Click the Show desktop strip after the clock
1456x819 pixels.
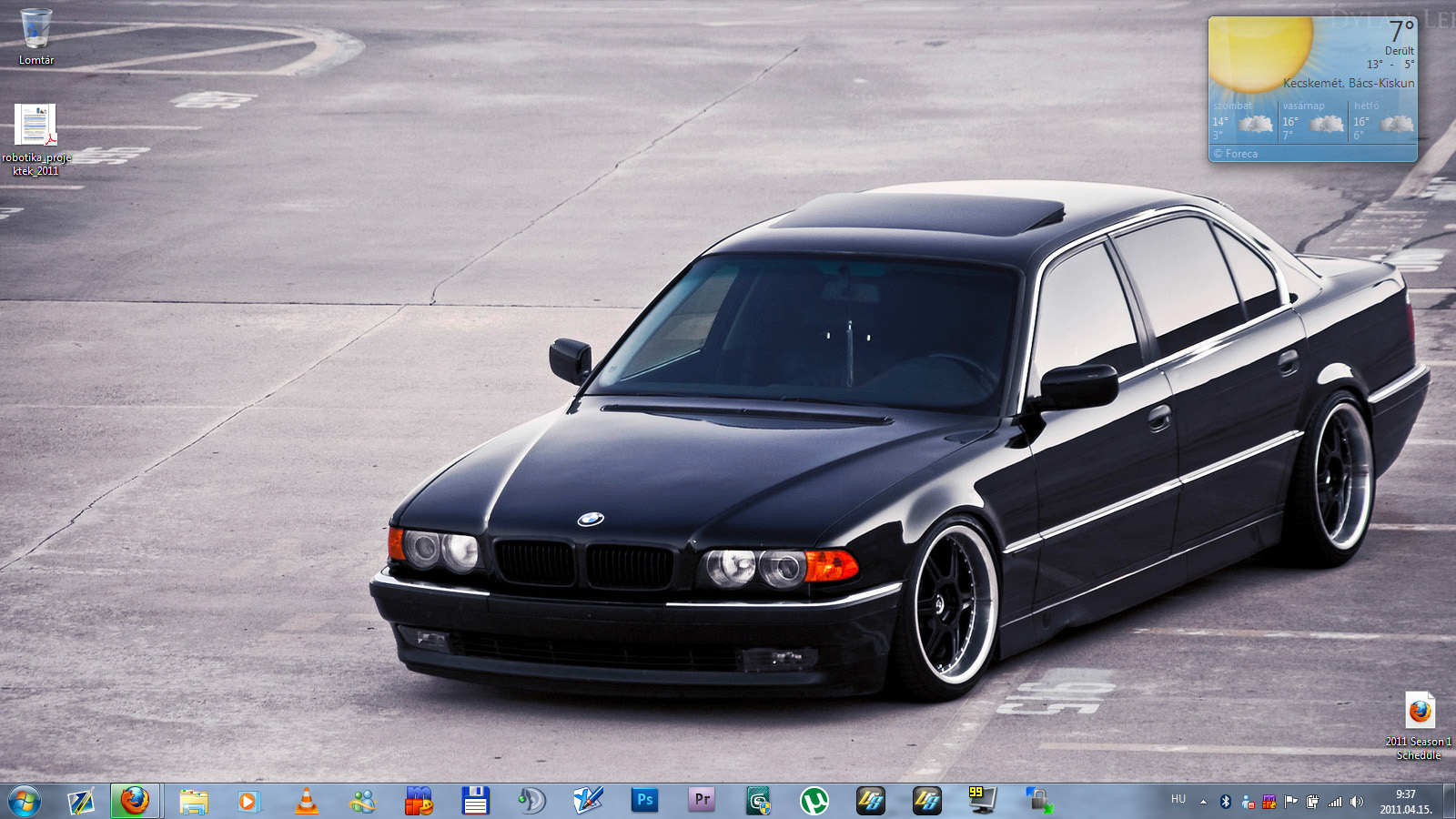tap(1449, 802)
